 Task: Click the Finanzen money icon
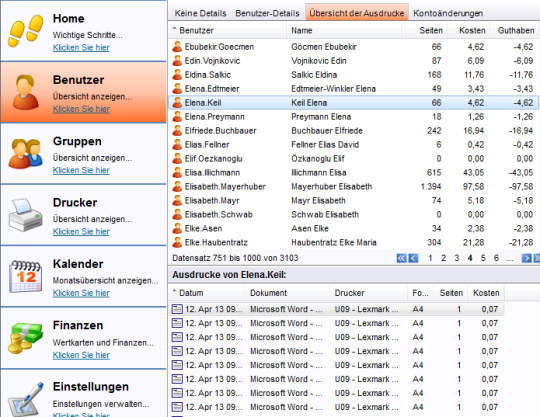click(26, 338)
